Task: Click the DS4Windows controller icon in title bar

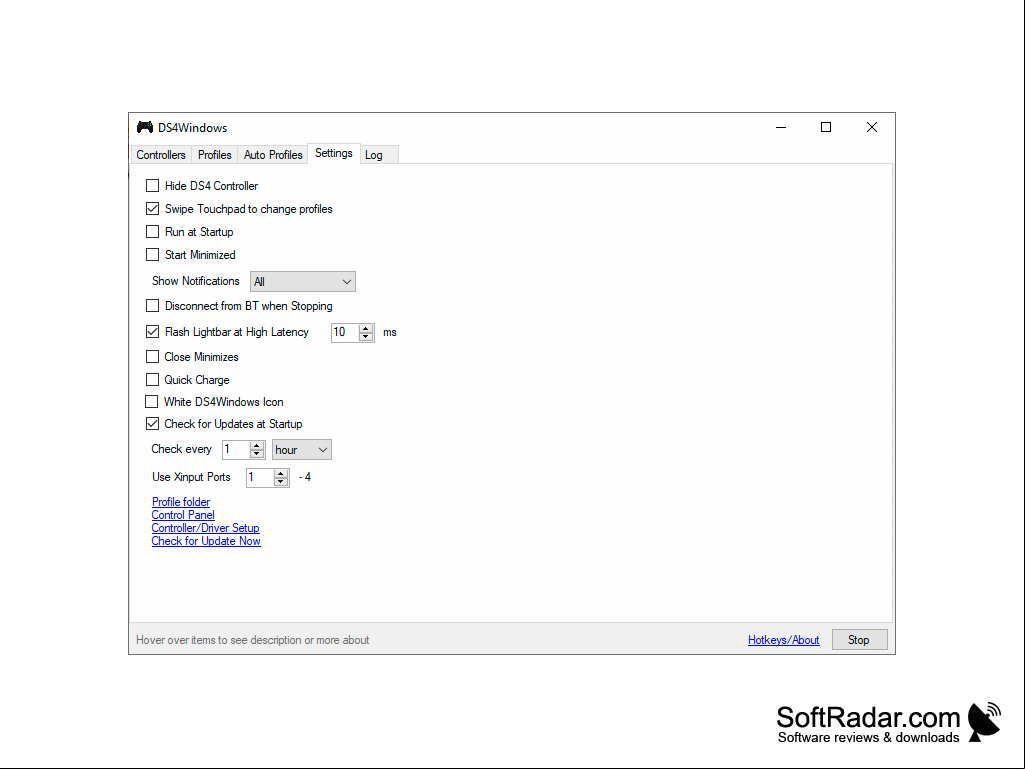Action: (x=144, y=127)
